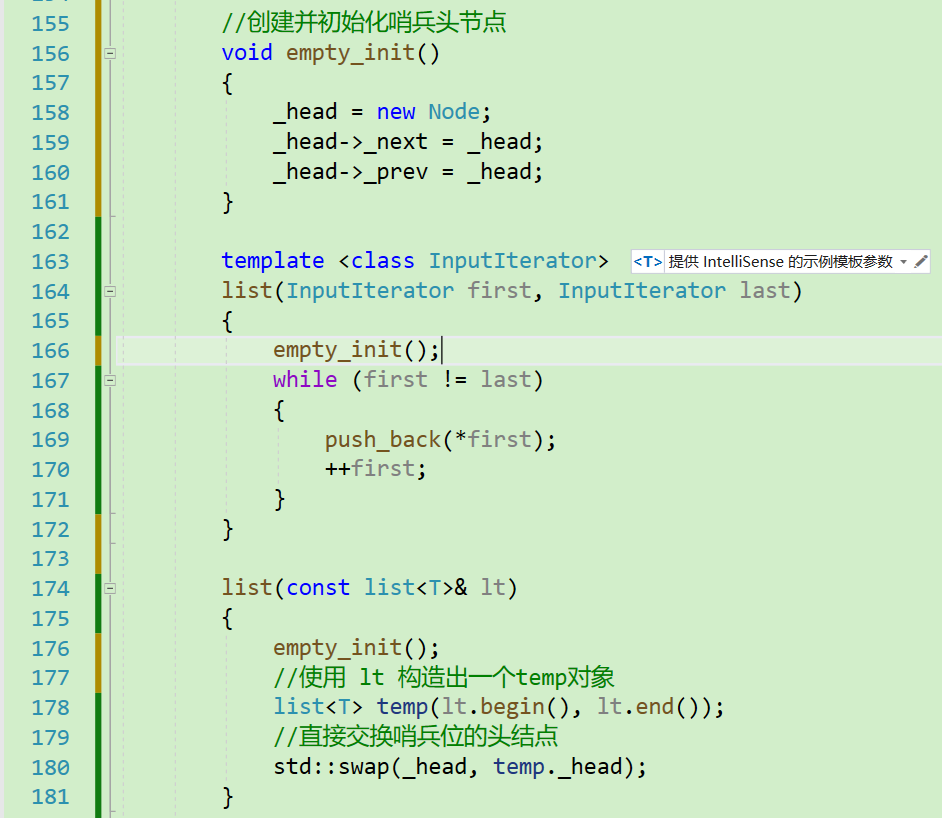Click line number 155
The height and width of the screenshot is (818, 942).
(50, 24)
